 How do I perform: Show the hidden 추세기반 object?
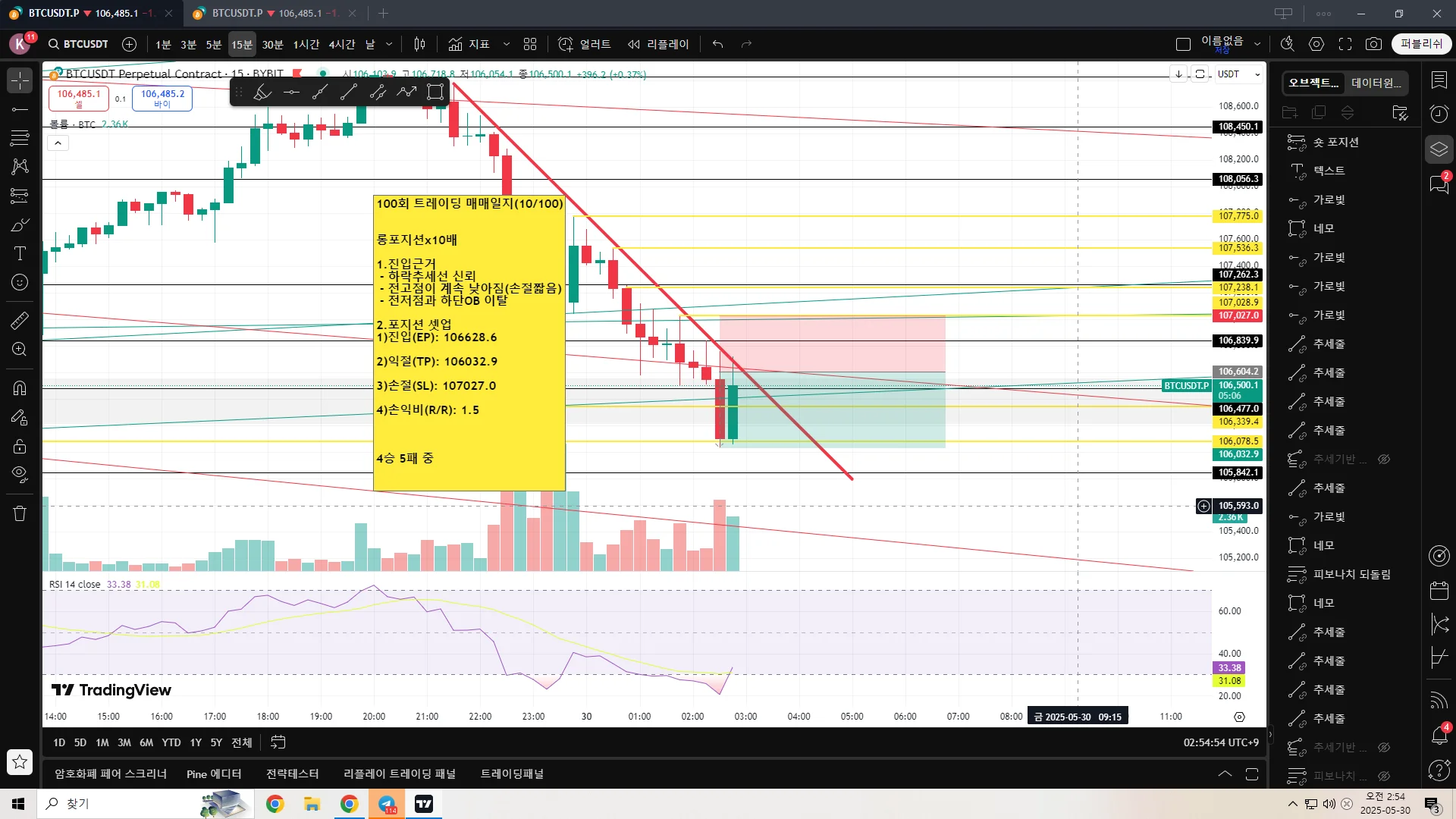(1383, 460)
